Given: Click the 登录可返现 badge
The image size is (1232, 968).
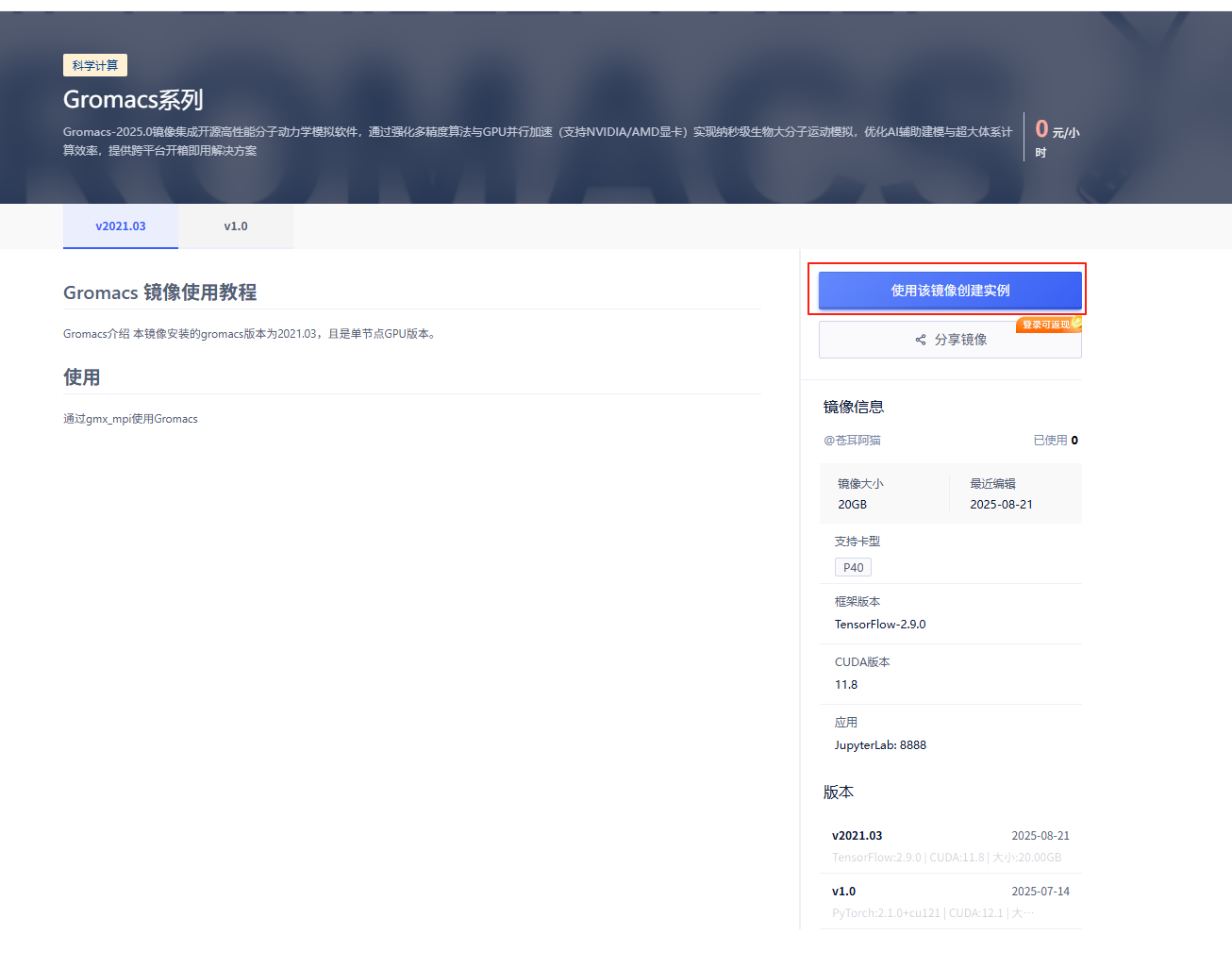Looking at the screenshot, I should point(1048,325).
